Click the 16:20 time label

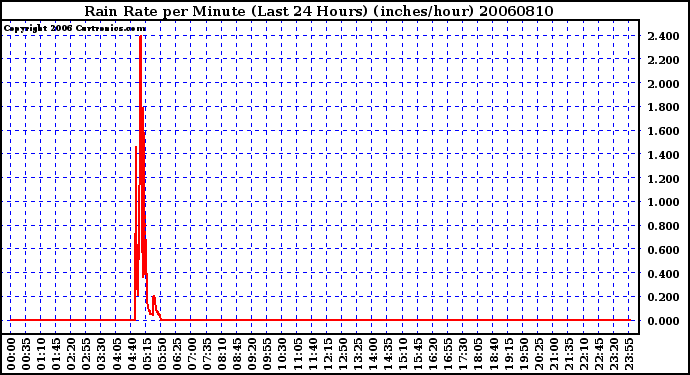[433, 354]
